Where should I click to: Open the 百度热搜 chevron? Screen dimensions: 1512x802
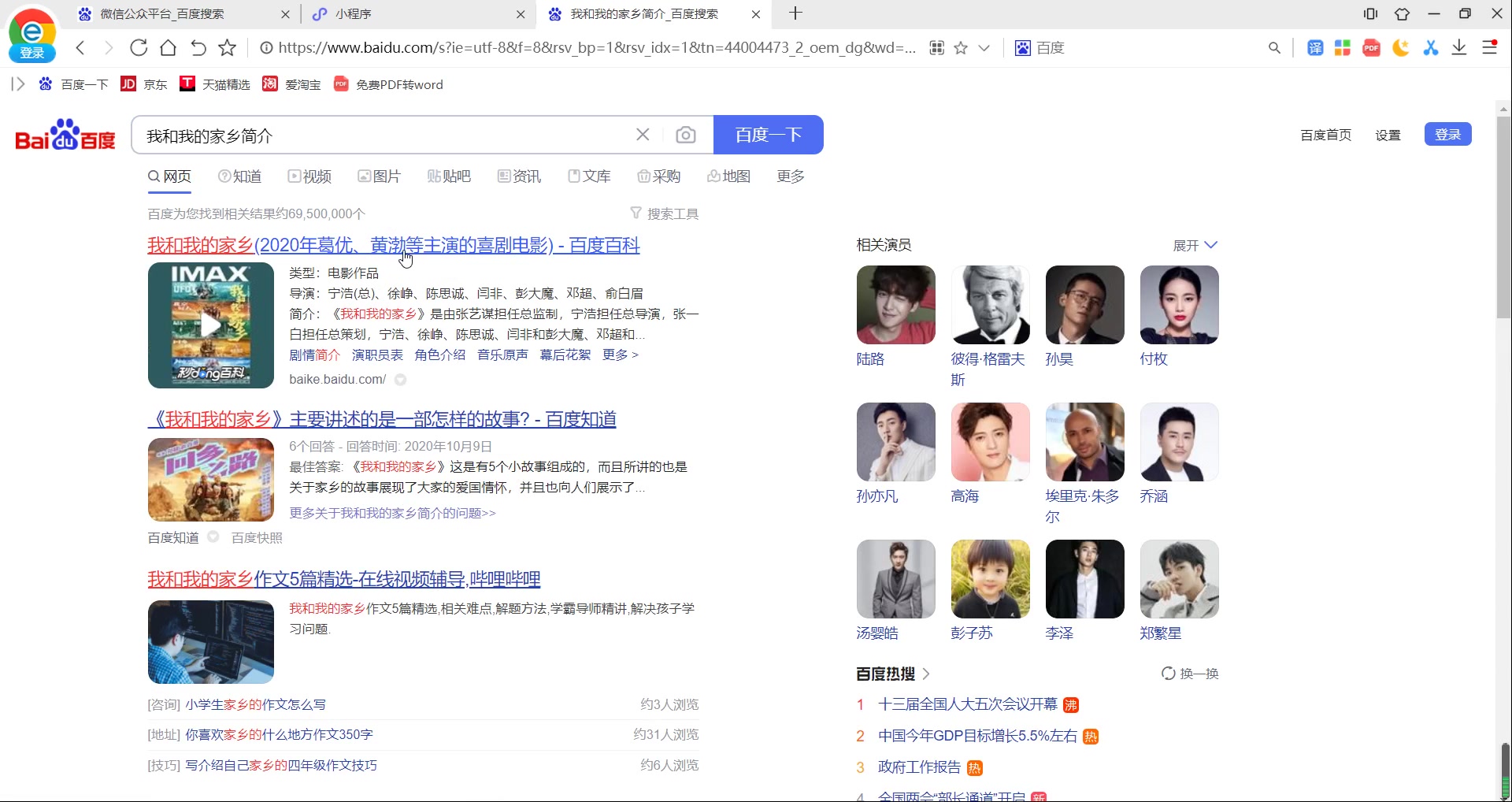926,674
